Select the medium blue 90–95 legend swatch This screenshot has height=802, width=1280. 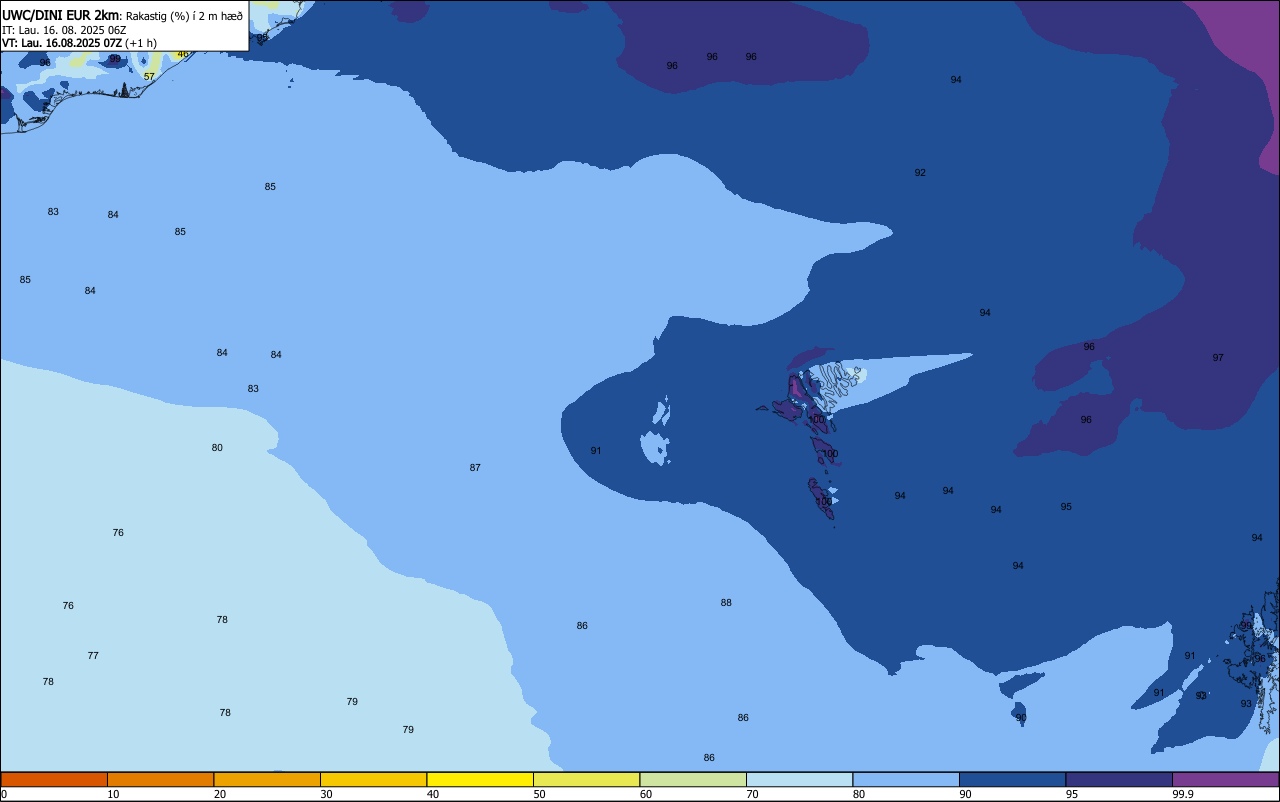pyautogui.click(x=1012, y=779)
